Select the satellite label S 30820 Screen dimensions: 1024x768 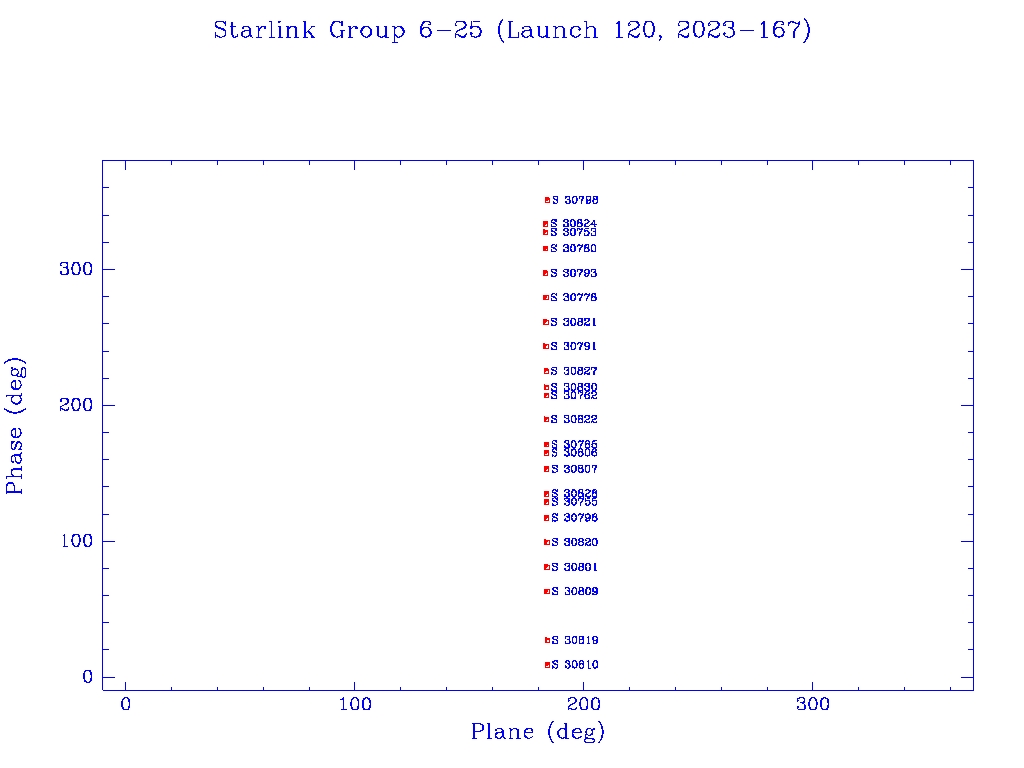coord(575,542)
